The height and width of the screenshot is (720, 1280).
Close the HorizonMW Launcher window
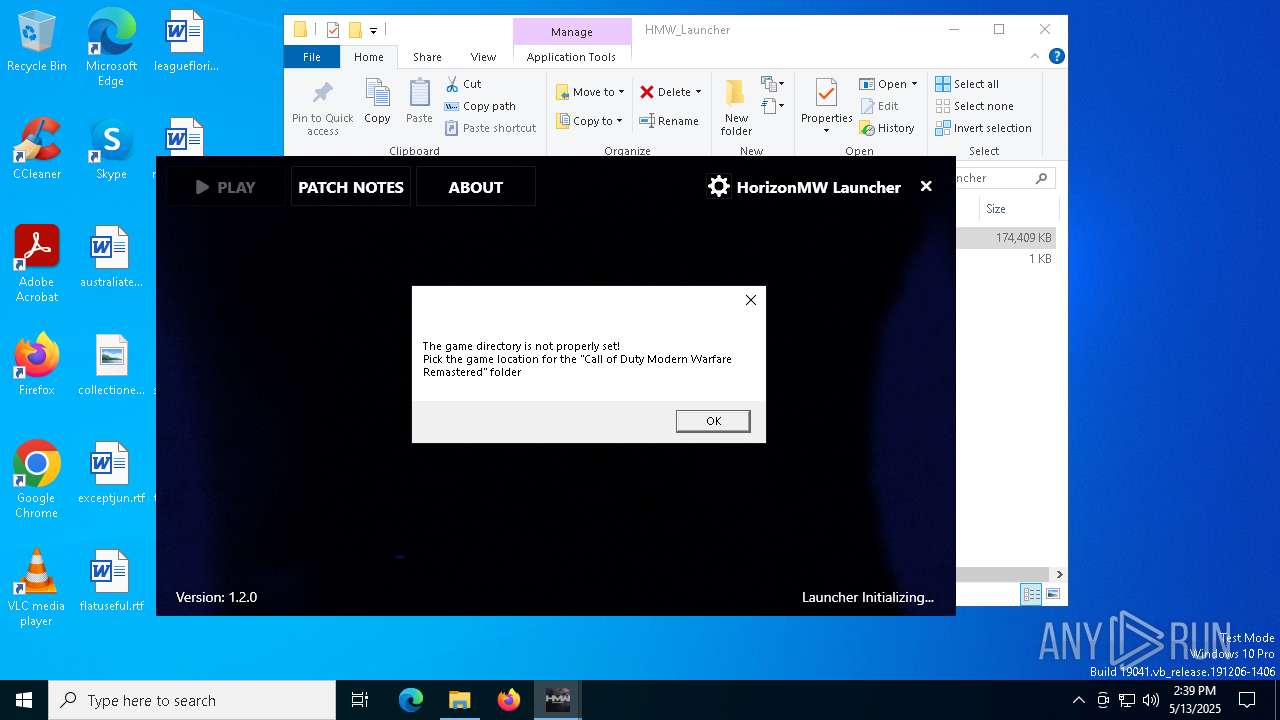click(x=926, y=186)
